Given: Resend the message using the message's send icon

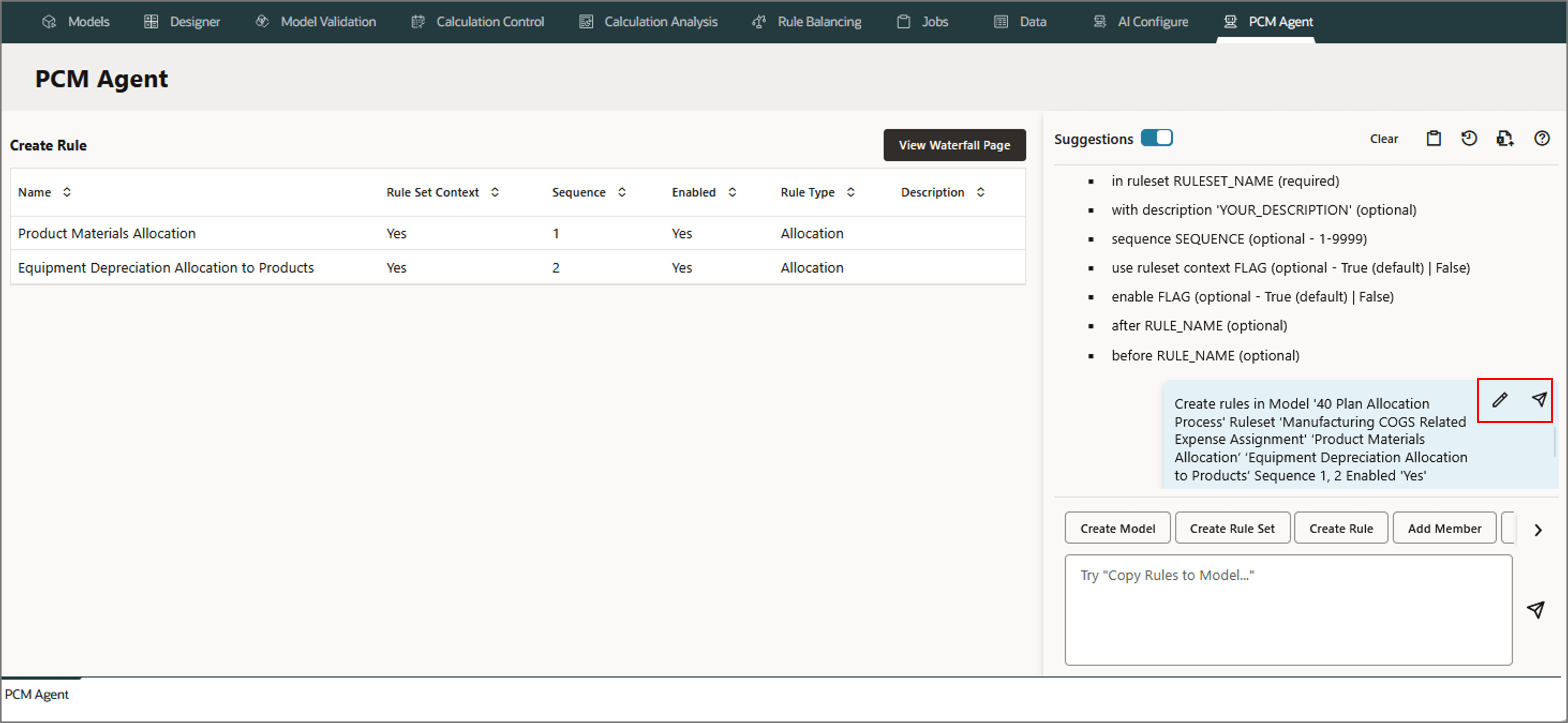Looking at the screenshot, I should click(1539, 400).
